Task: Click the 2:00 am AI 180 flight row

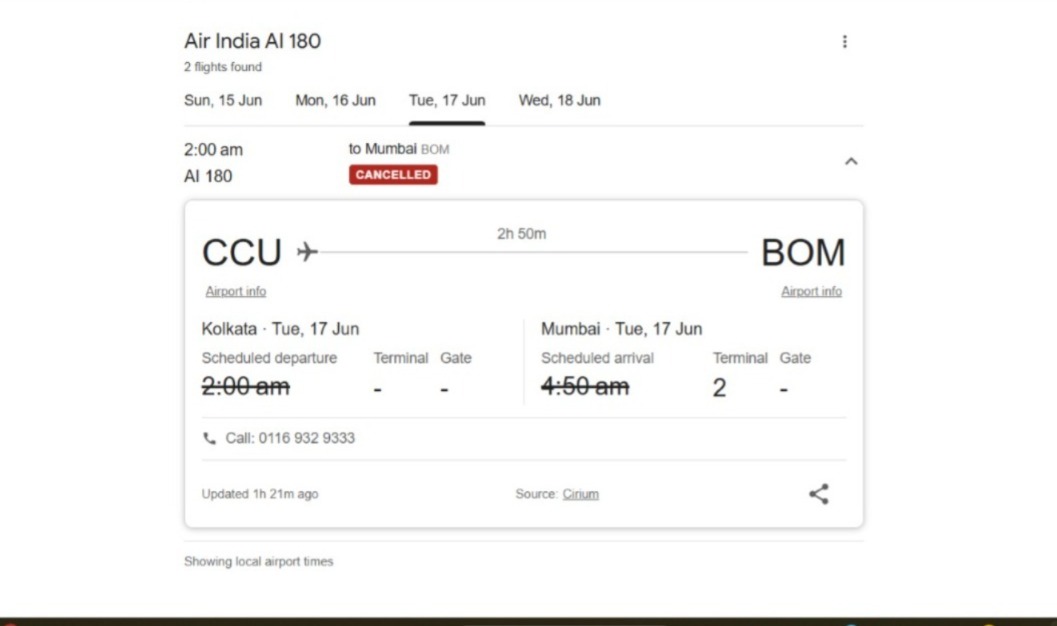Action: (213, 162)
